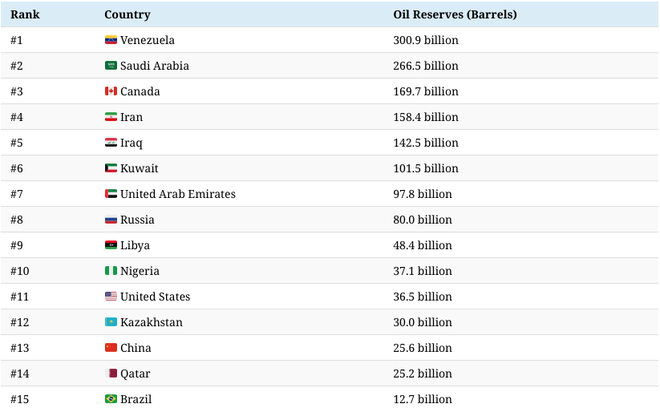Click the United States flag icon
The width and height of the screenshot is (660, 416).
point(111,297)
